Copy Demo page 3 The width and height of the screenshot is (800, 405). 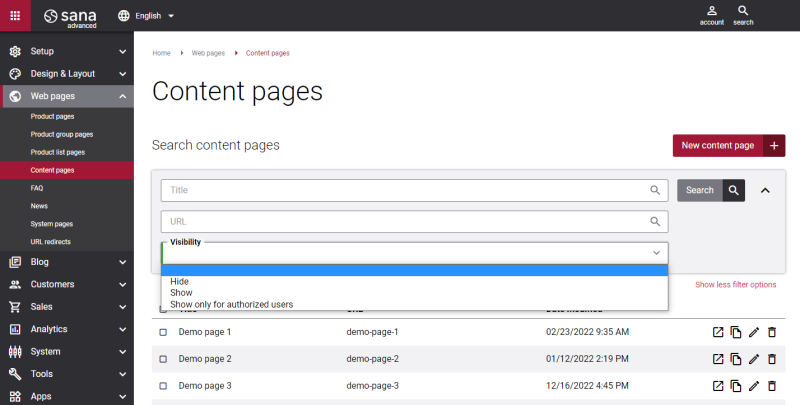[x=736, y=386]
